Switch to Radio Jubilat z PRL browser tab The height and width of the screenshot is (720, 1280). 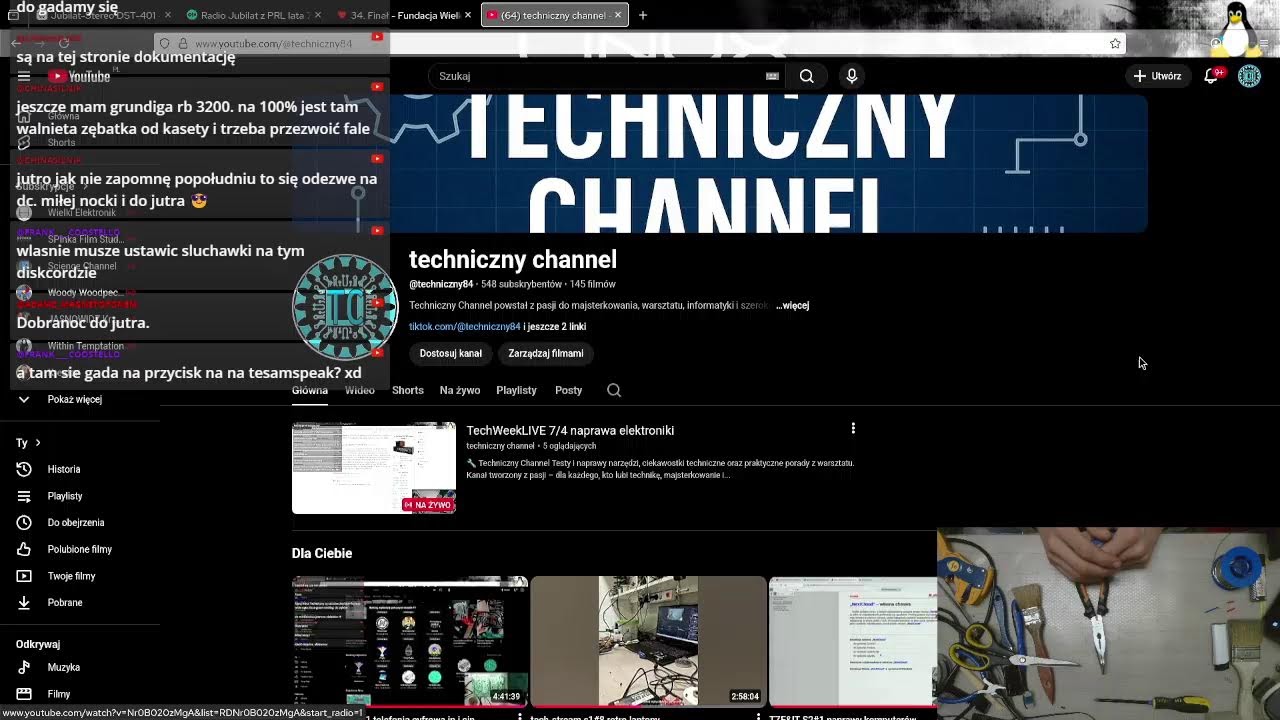point(253,15)
